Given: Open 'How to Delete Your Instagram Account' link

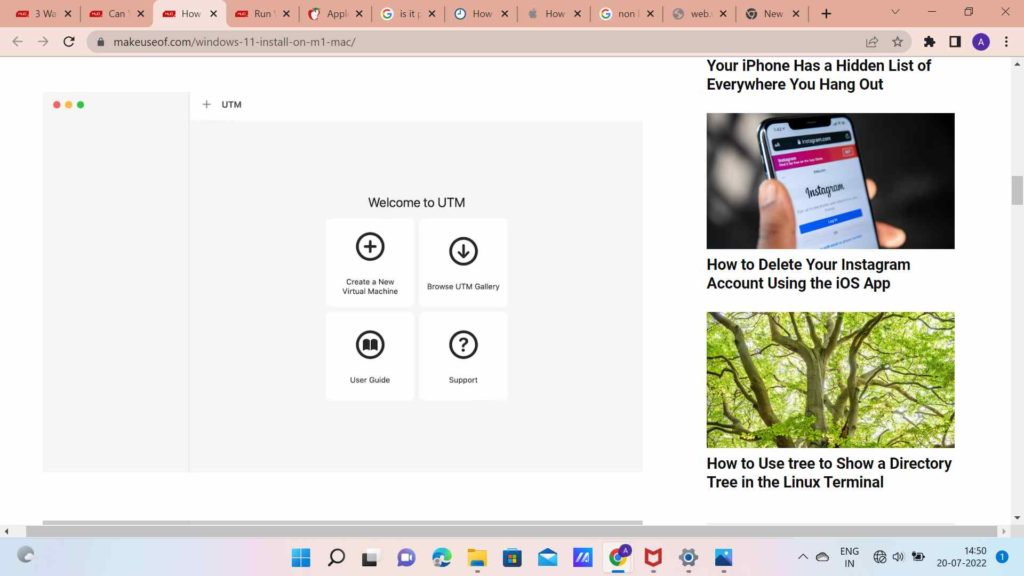Looking at the screenshot, I should [808, 274].
